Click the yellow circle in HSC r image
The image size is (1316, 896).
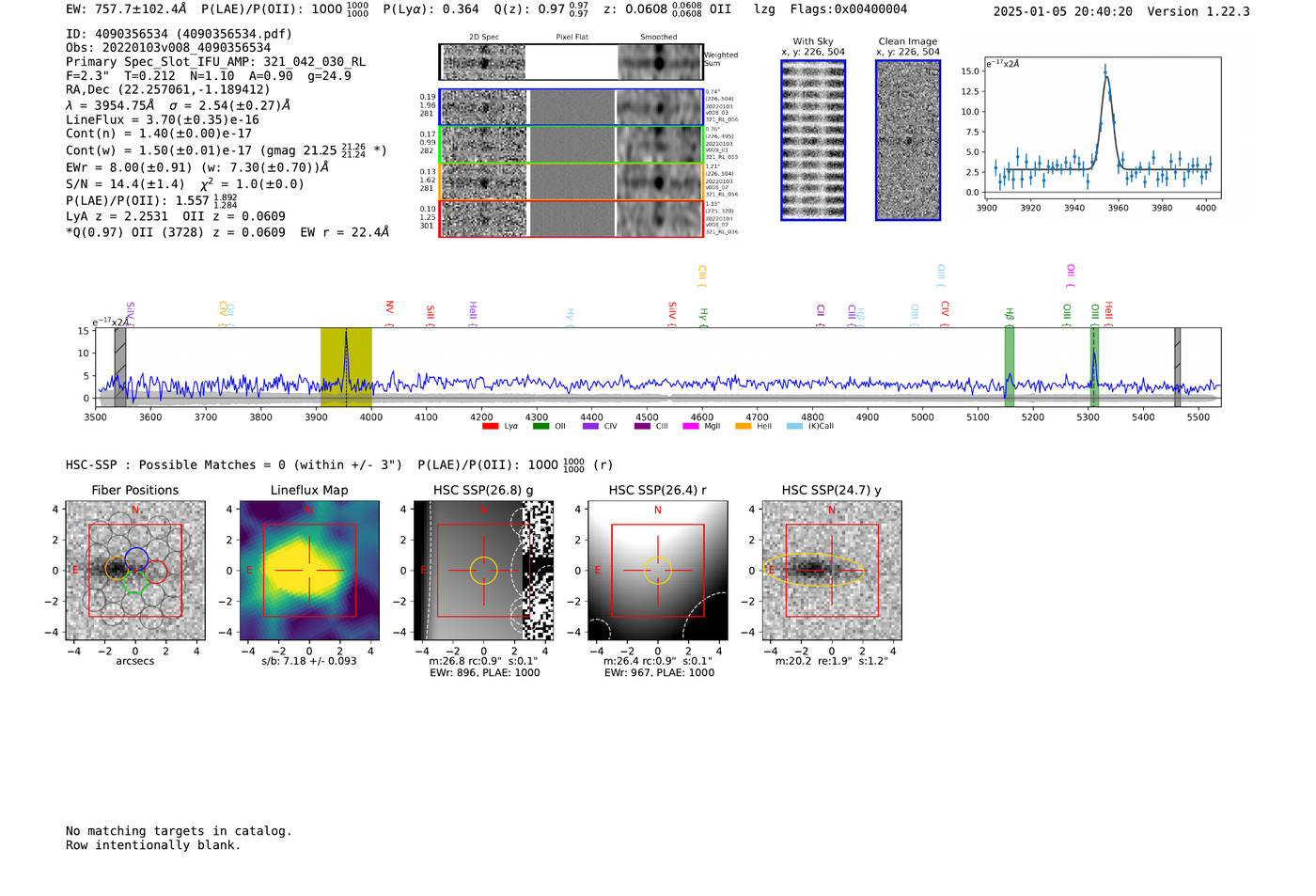(658, 571)
